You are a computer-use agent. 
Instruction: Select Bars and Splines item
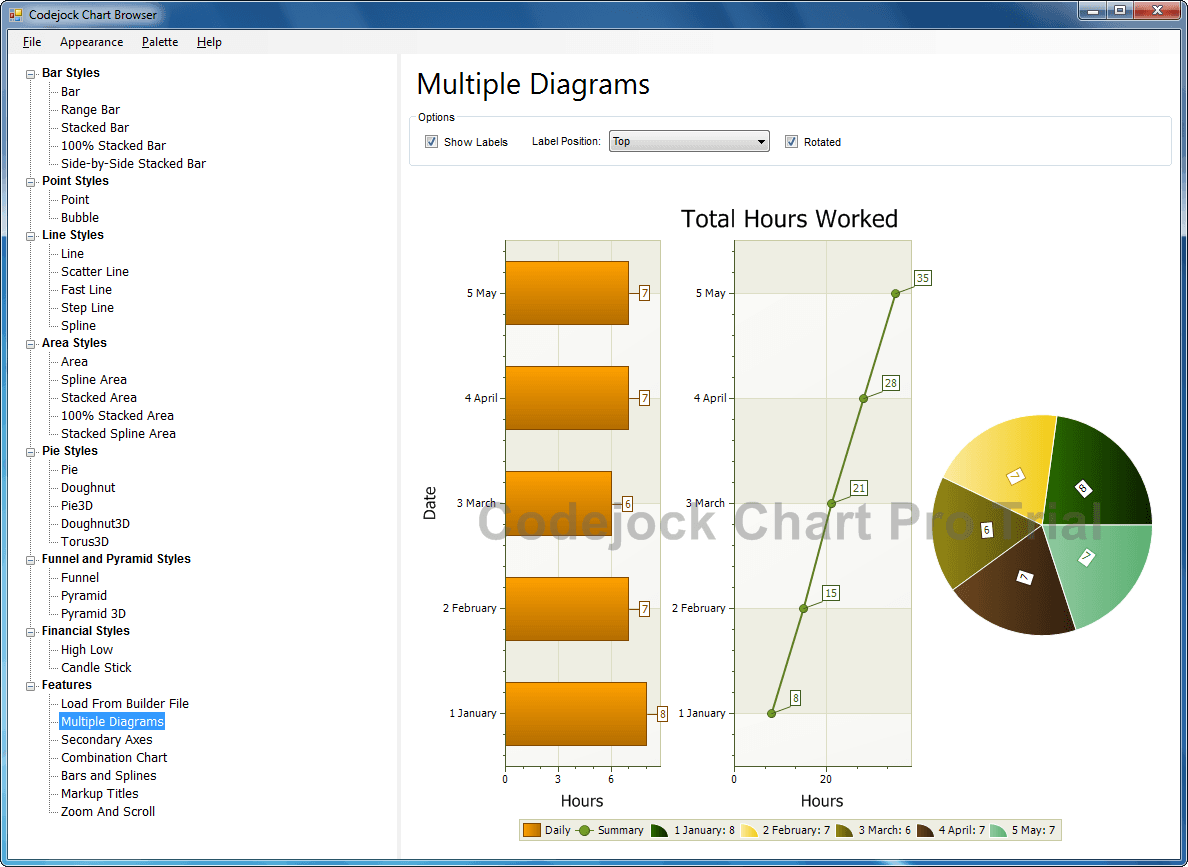point(108,775)
